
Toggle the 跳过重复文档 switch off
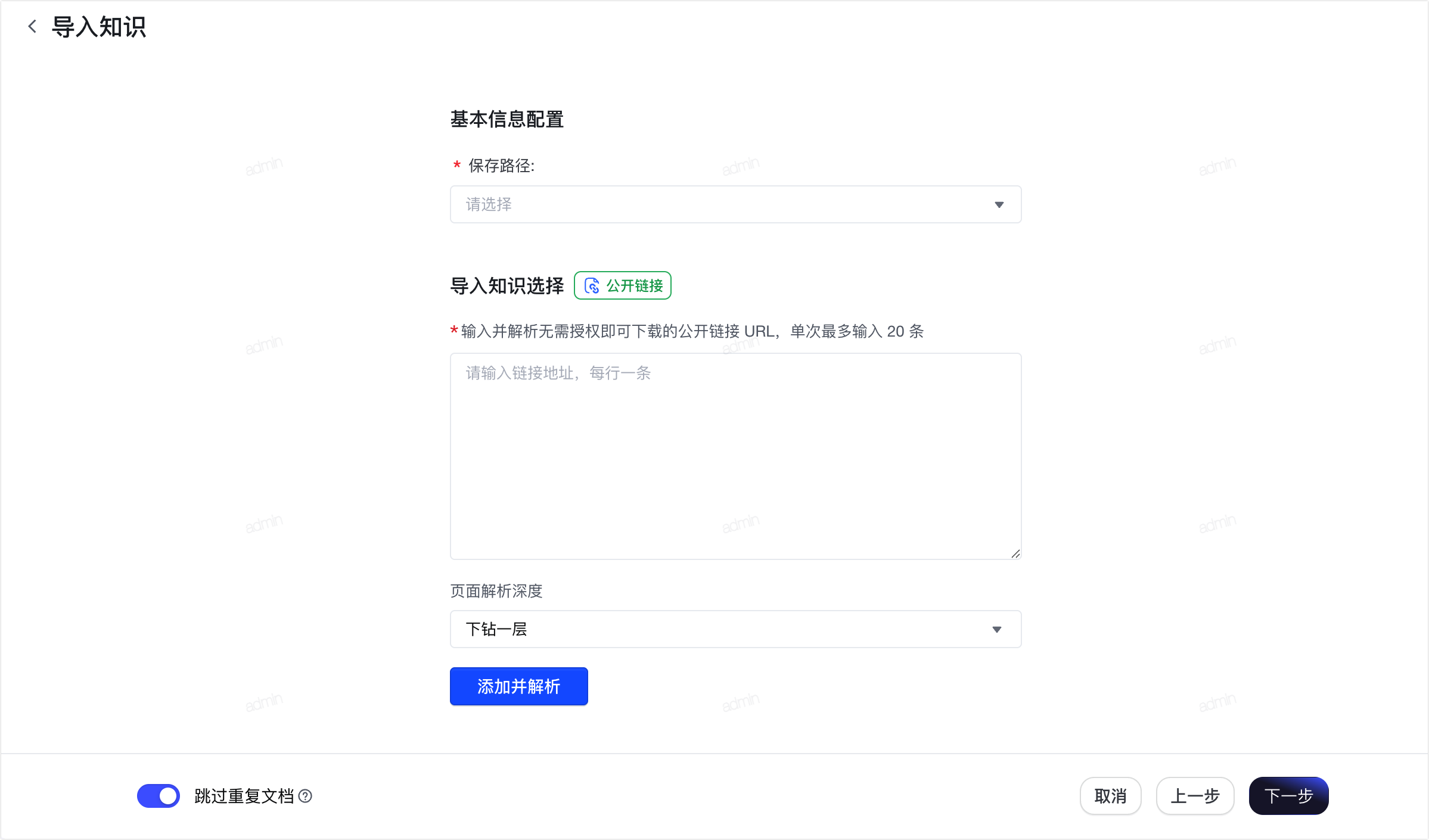[159, 796]
